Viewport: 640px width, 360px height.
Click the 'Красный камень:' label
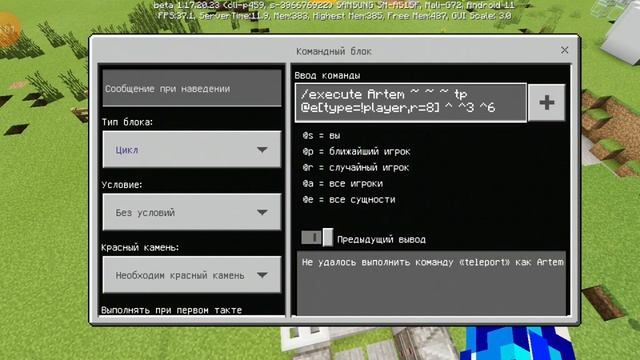click(x=140, y=247)
